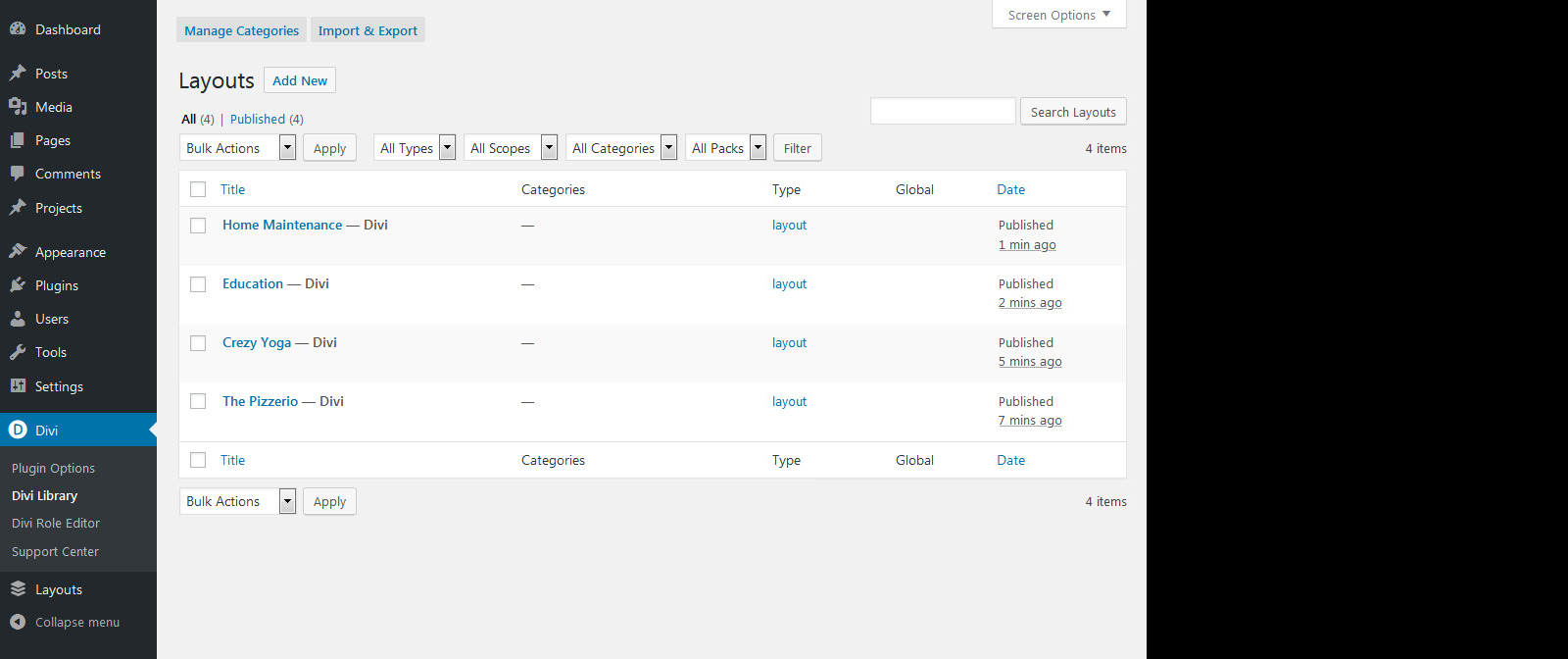Open the Home Maintenance layout link
Screen dimensions: 1568x659
[x=282, y=225]
